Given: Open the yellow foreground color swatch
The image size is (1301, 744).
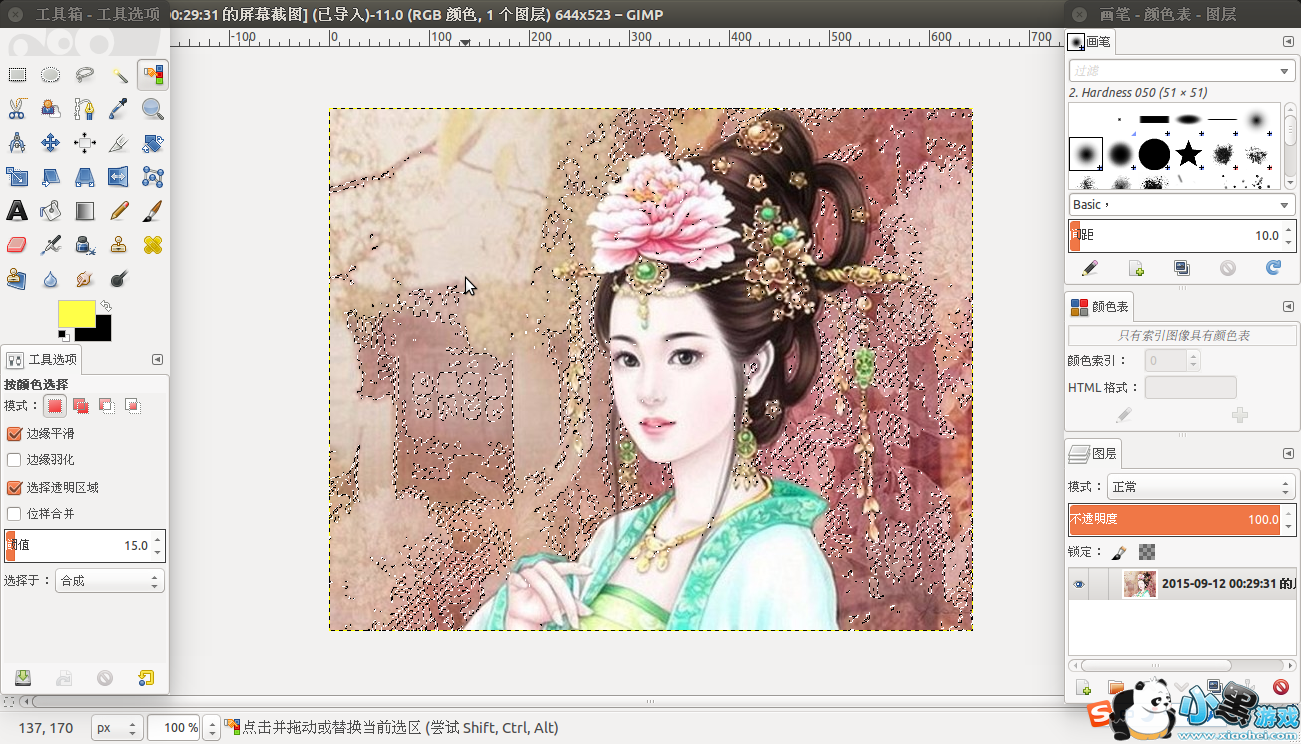Looking at the screenshot, I should (76, 313).
